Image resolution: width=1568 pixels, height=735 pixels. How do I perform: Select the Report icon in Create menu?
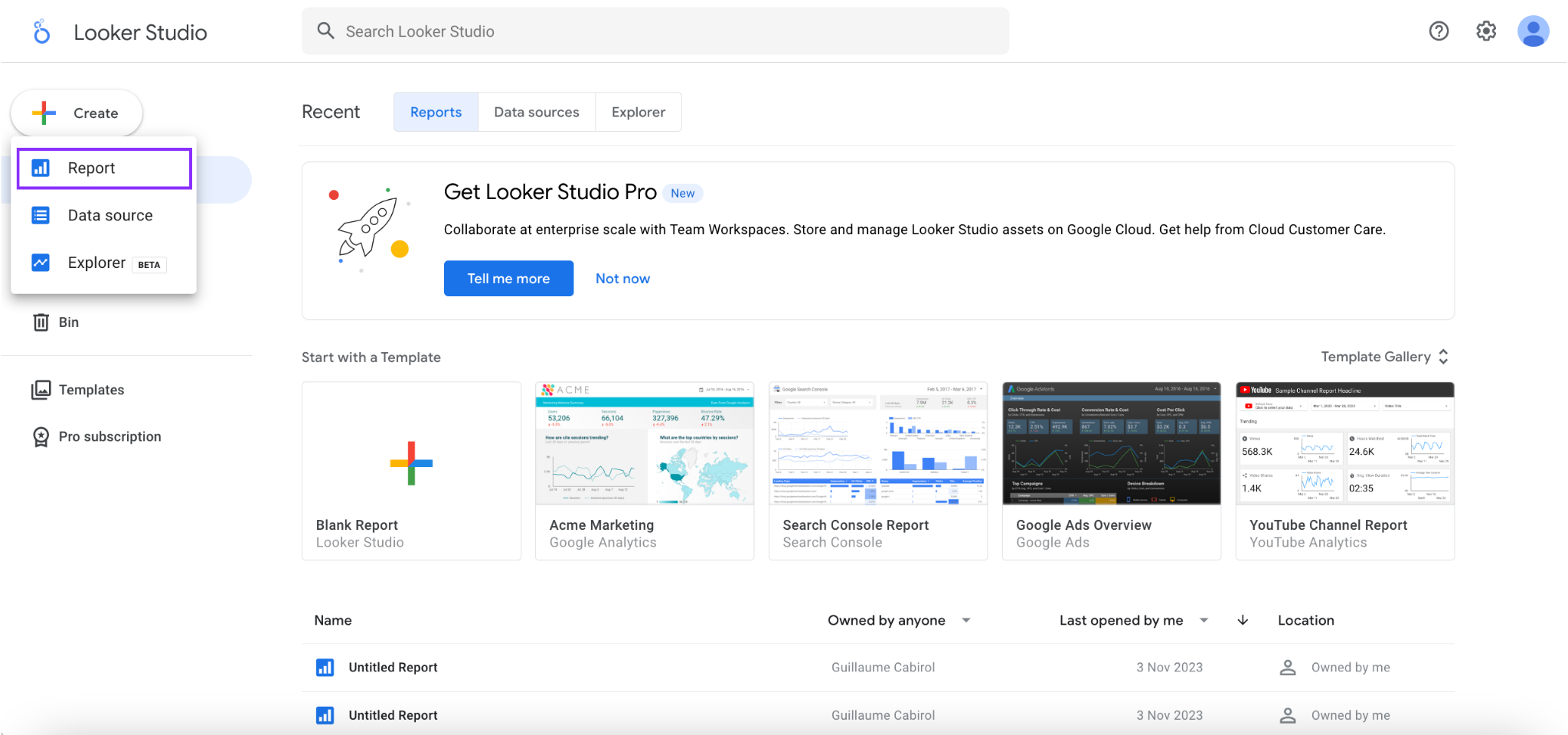pyautogui.click(x=41, y=168)
